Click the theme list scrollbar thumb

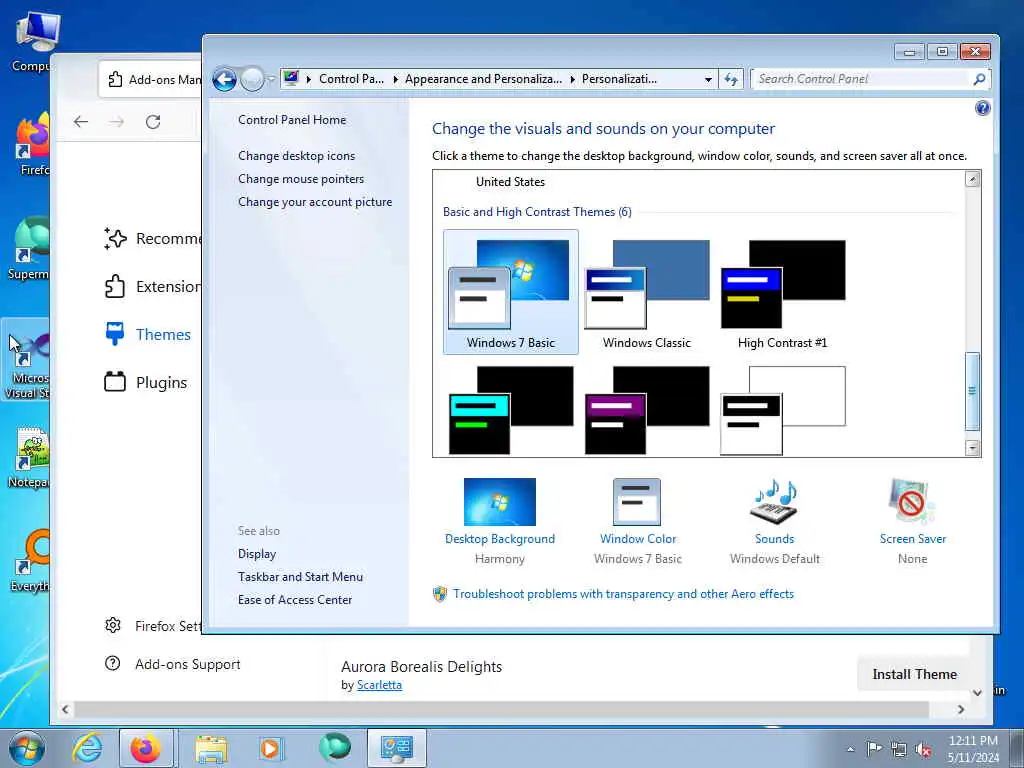[972, 391]
